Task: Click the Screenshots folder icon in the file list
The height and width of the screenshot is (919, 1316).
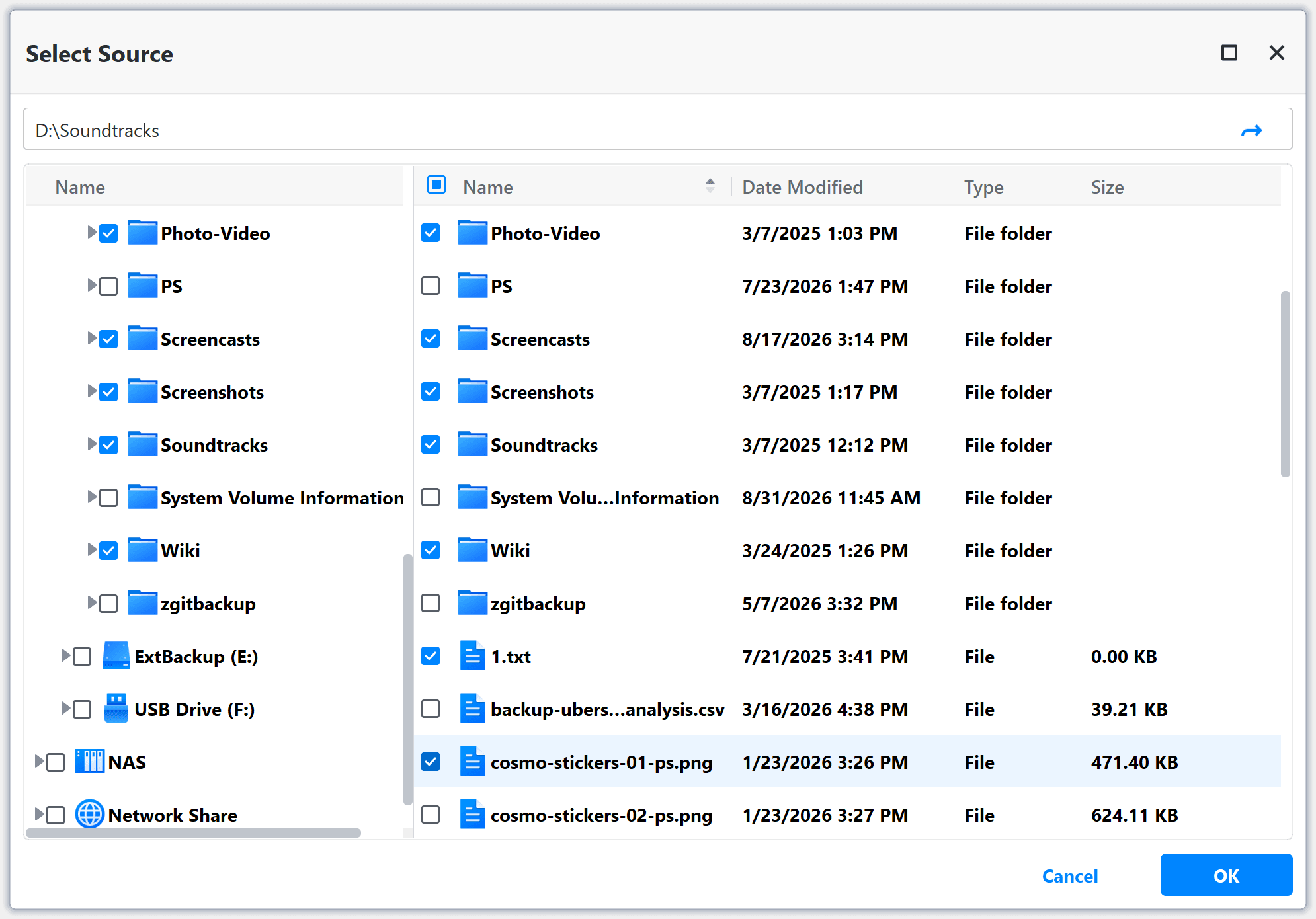Action: [472, 391]
